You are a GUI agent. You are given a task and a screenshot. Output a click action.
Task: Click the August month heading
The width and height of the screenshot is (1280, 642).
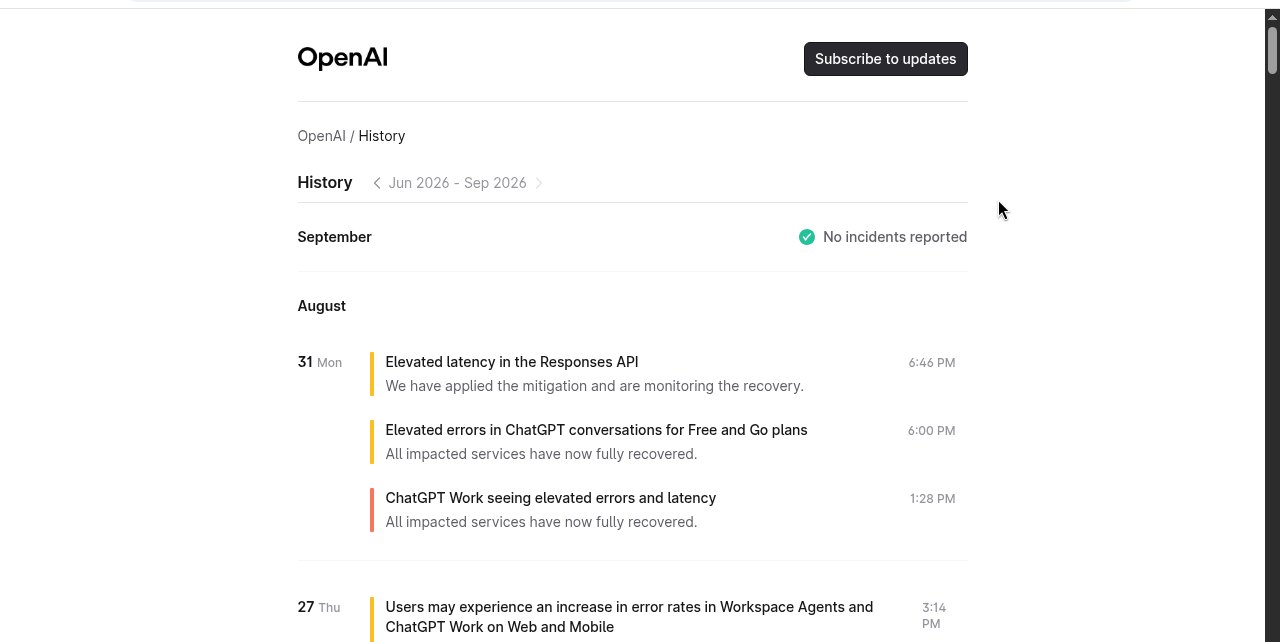[321, 306]
